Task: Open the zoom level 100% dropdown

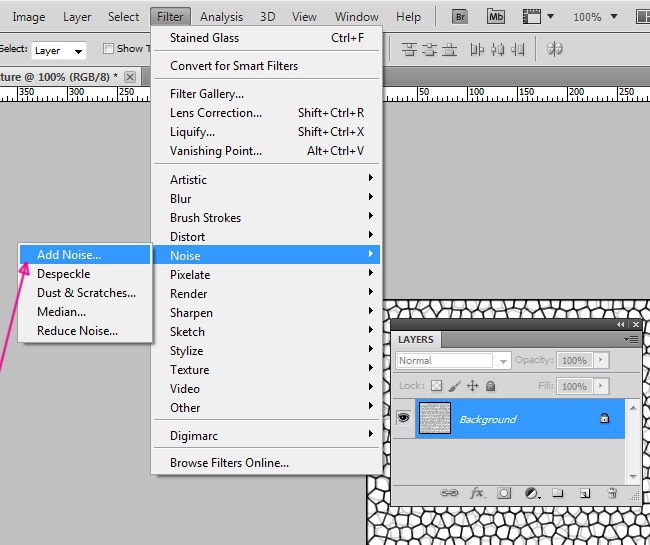Action: (x=616, y=17)
